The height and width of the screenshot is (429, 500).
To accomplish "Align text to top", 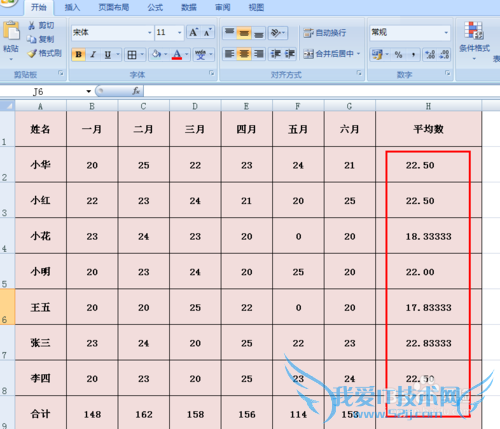I will click(x=229, y=33).
